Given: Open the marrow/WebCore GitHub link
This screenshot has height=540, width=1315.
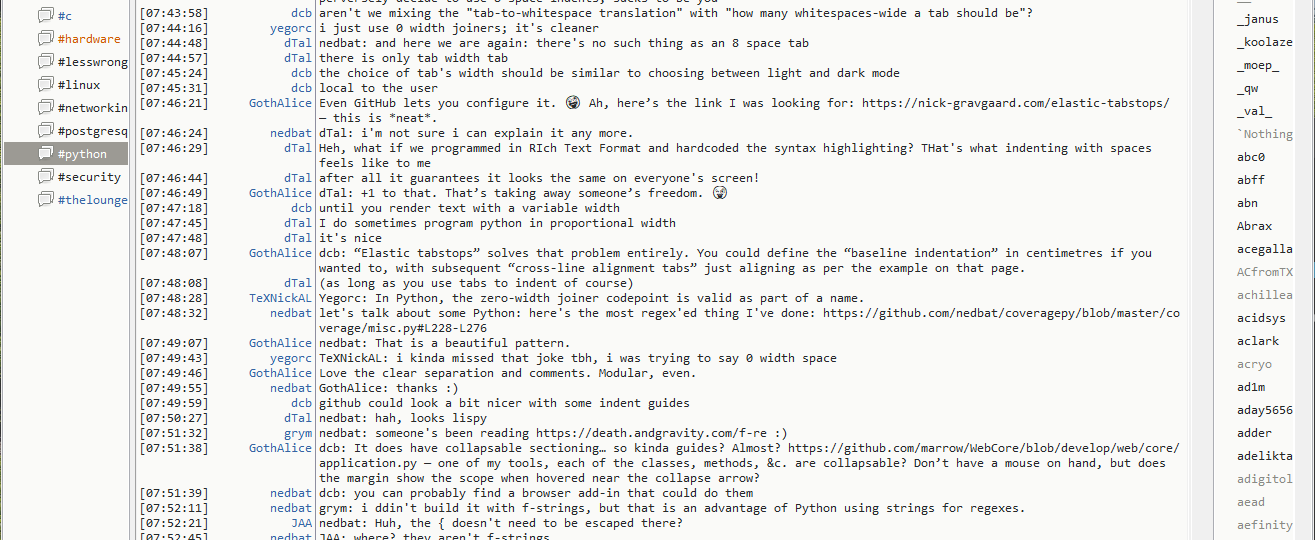Looking at the screenshot, I should coord(983,448).
